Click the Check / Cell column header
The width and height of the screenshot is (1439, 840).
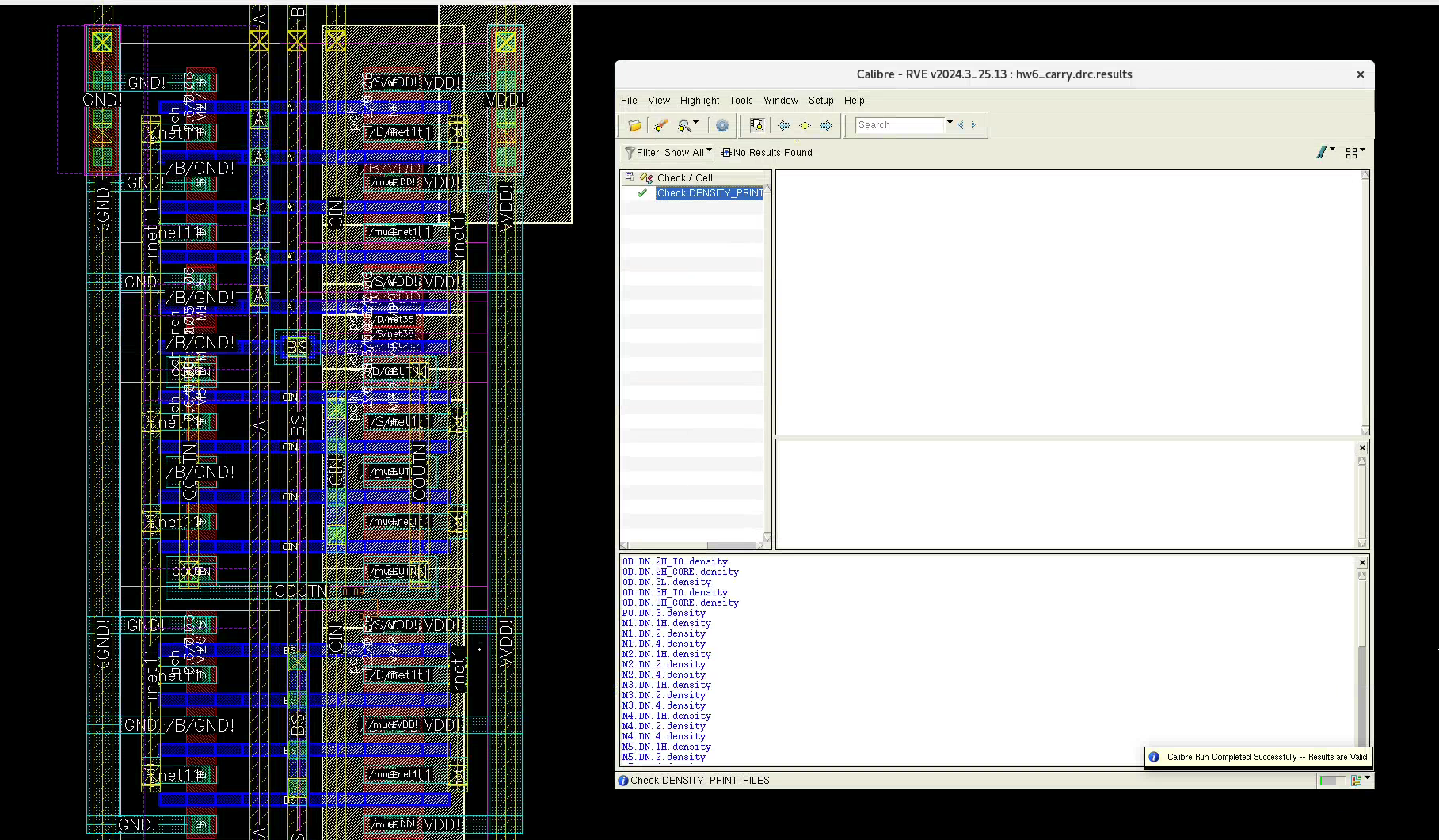[684, 178]
